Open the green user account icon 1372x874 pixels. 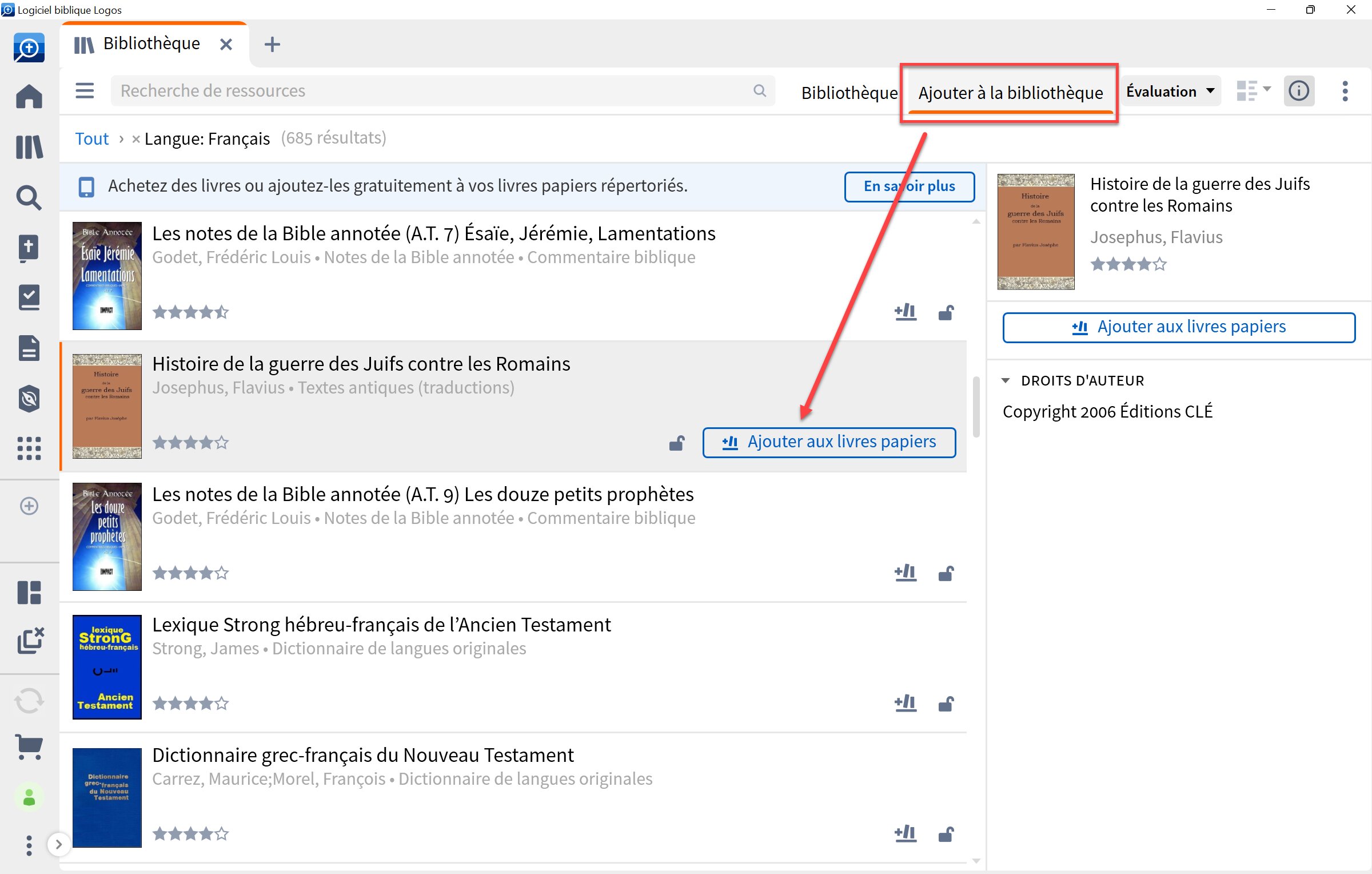click(x=29, y=797)
